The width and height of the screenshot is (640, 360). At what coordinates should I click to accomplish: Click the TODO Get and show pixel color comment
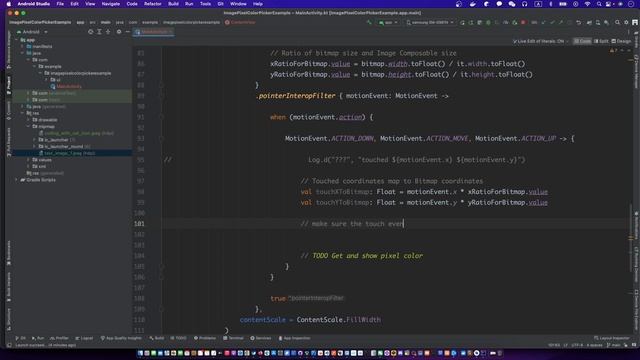click(362, 256)
